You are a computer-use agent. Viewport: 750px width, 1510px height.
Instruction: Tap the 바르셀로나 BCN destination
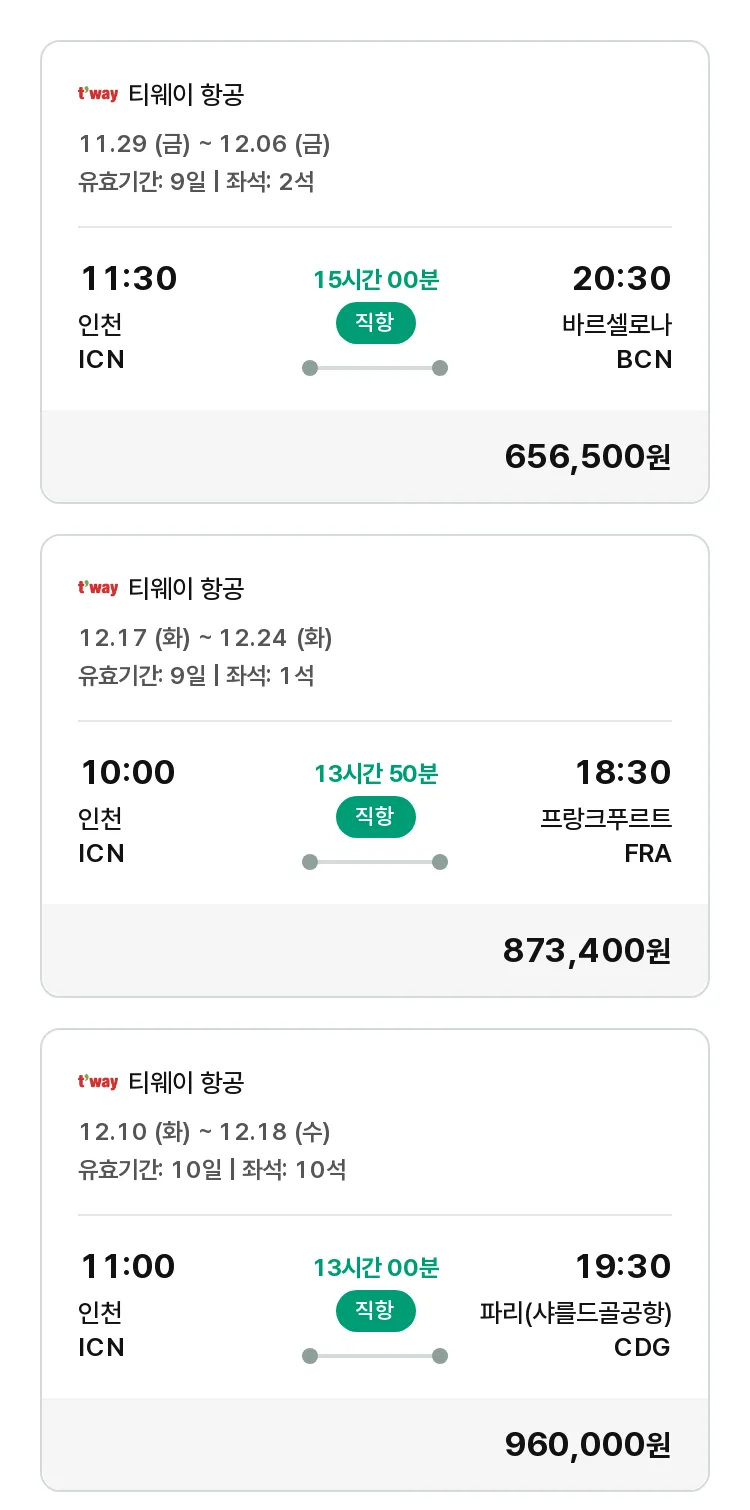coord(617,341)
